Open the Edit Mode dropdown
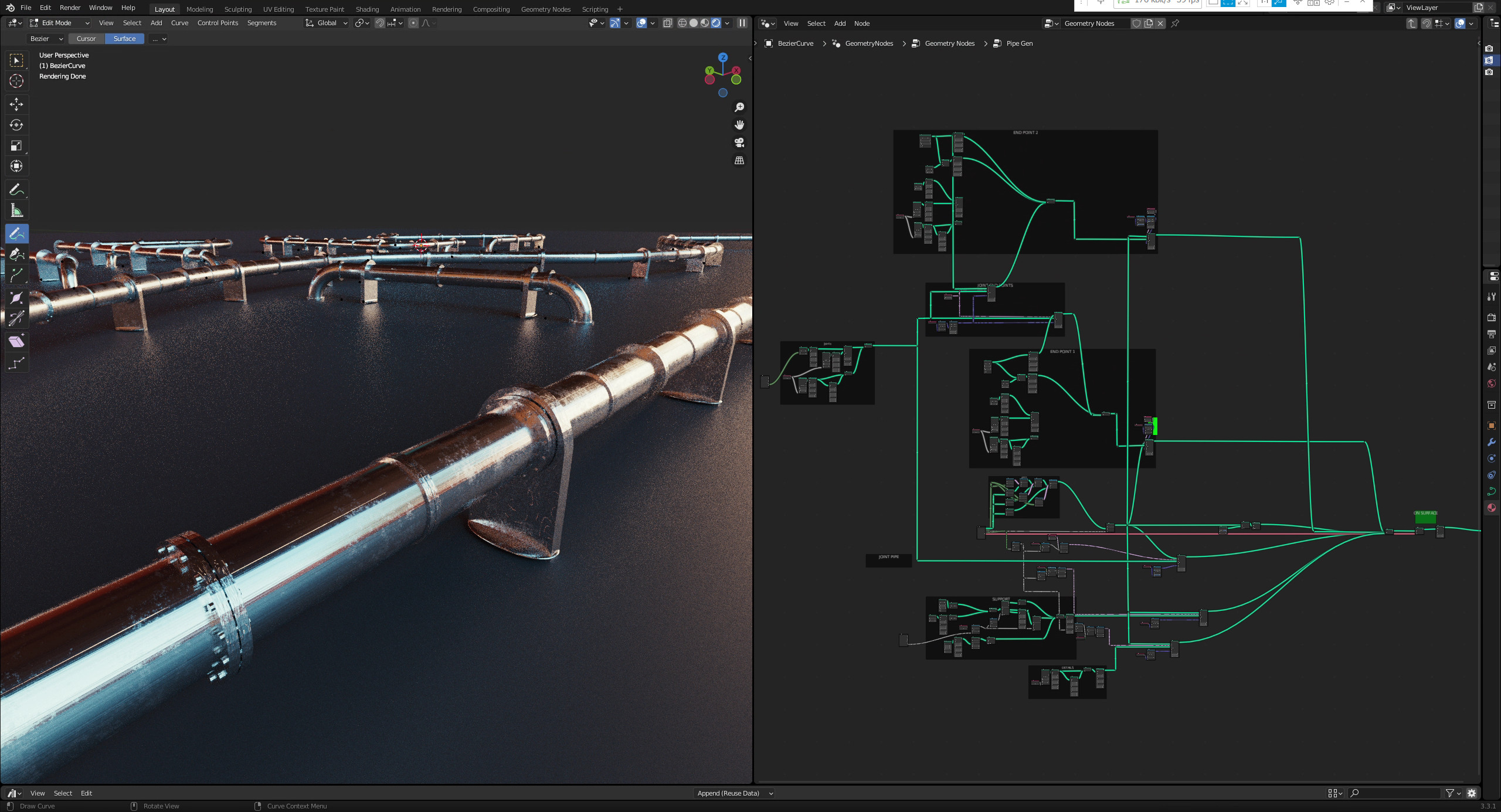Screen dimensions: 1501x812 tap(60, 23)
